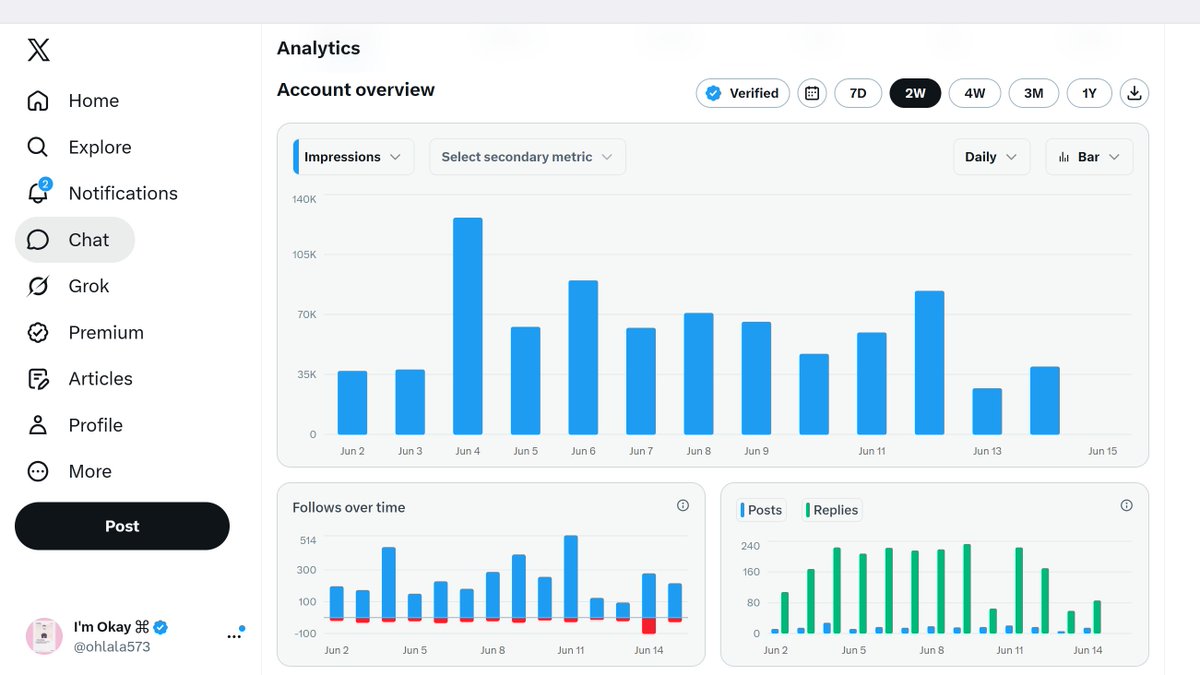Open Articles label in sidebar

[x=100, y=379]
